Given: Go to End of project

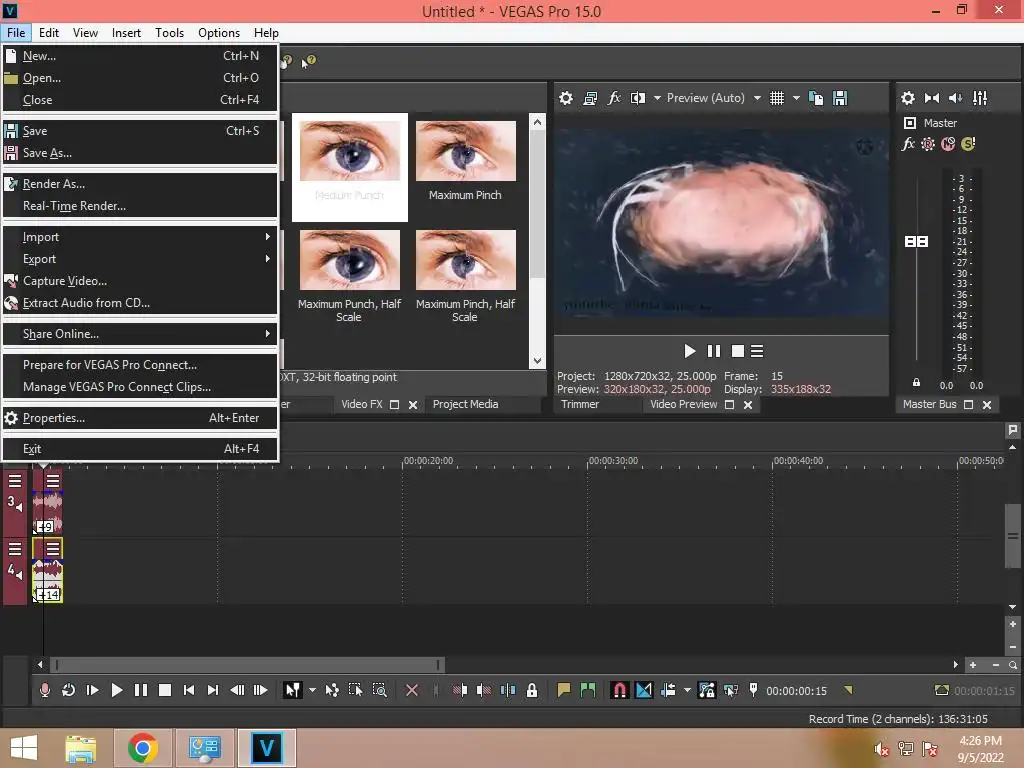Looking at the screenshot, I should (x=213, y=690).
